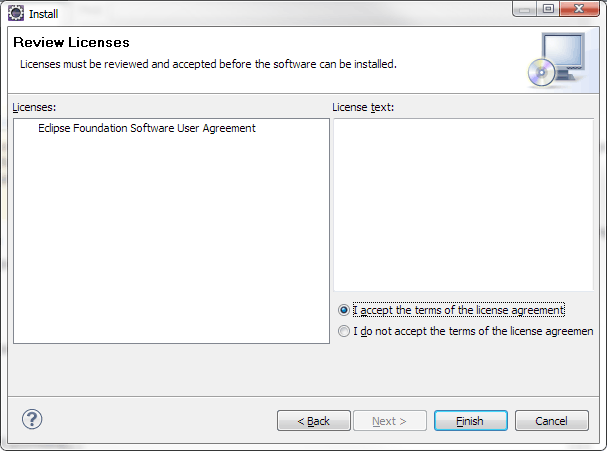
Task: Open help via the question mark icon
Action: pyautogui.click(x=32, y=419)
